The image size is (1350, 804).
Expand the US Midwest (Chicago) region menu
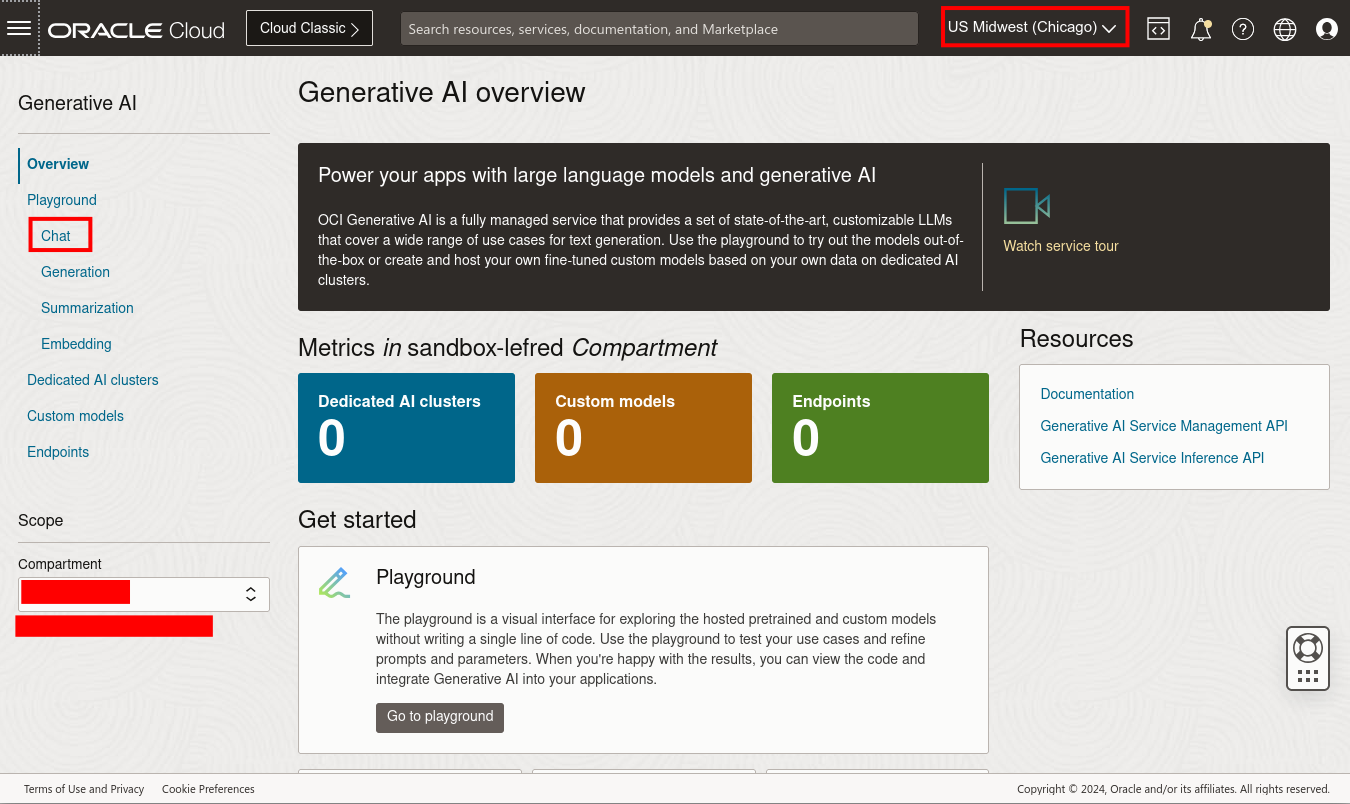[1034, 27]
